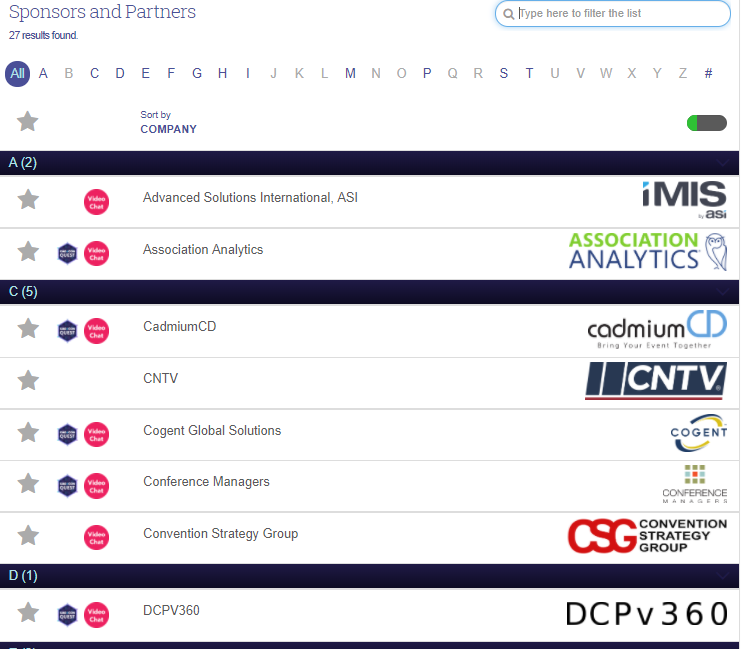
Task: Start Video Chat with CadmiumCD
Action: coord(96,331)
